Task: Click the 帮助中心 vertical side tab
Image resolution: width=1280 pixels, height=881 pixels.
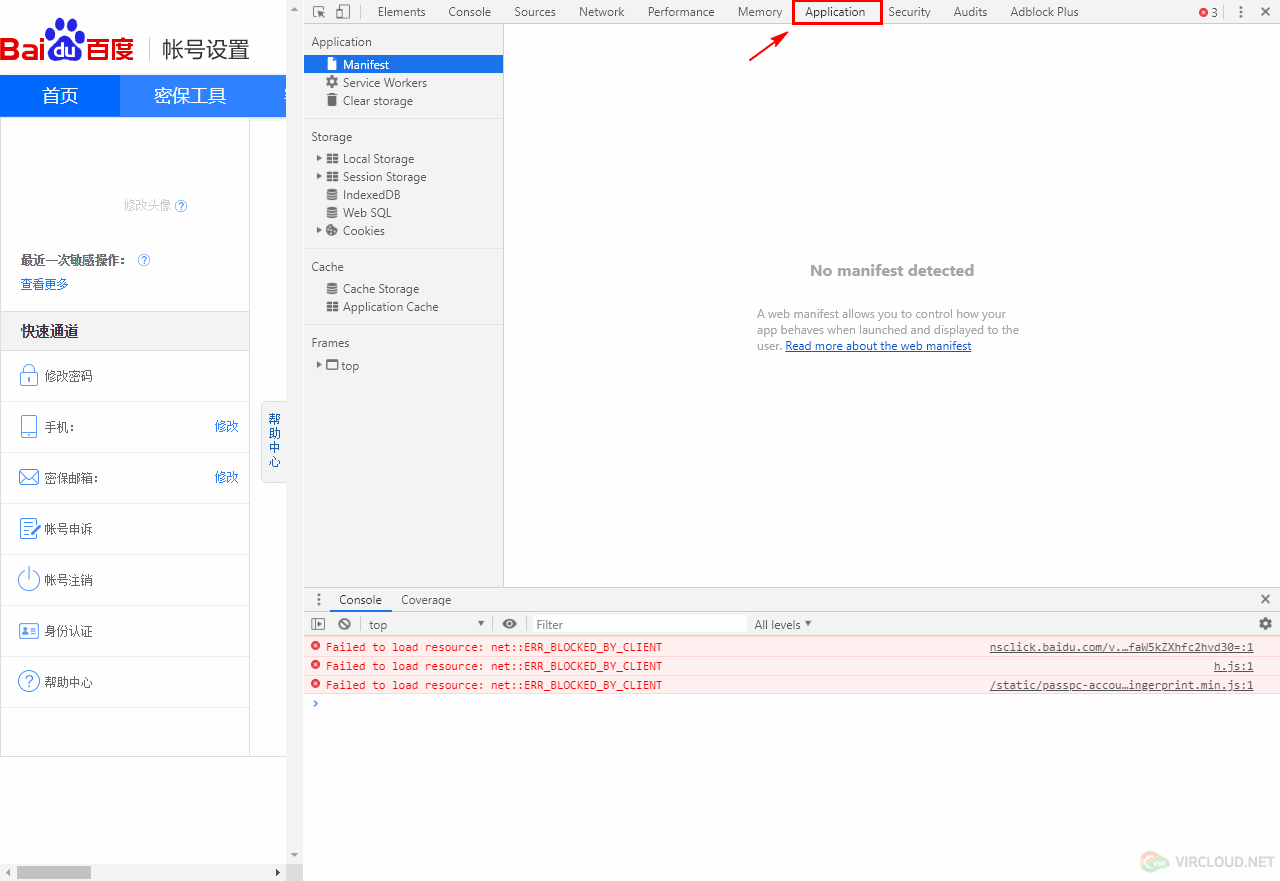Action: point(274,441)
